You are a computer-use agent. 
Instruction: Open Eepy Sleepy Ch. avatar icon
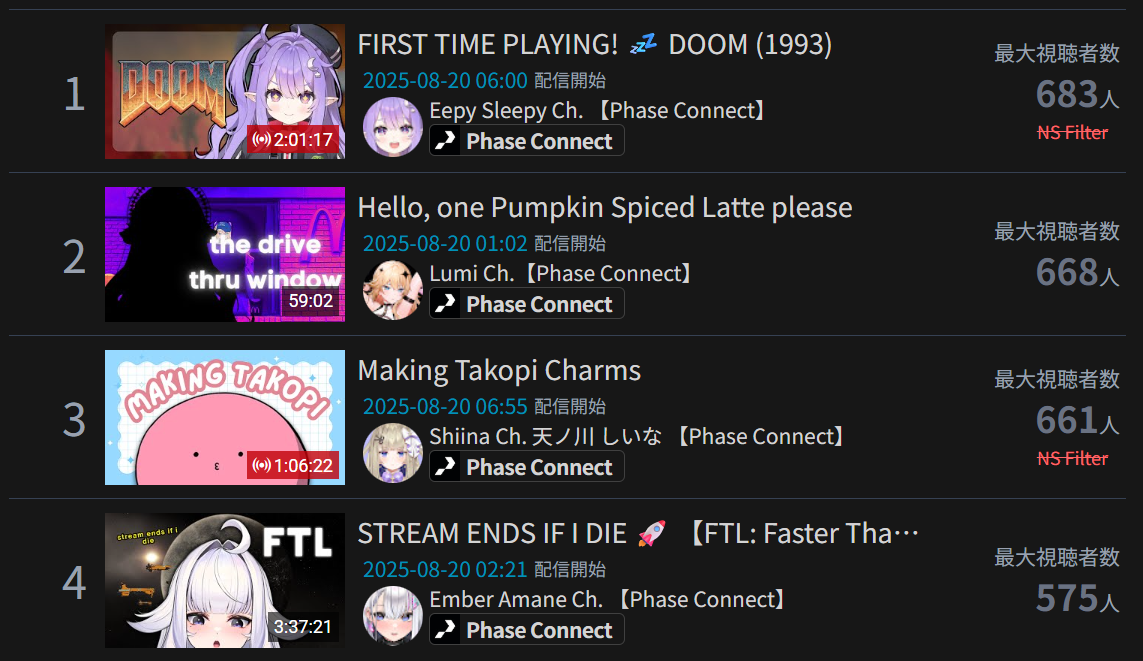[x=393, y=127]
